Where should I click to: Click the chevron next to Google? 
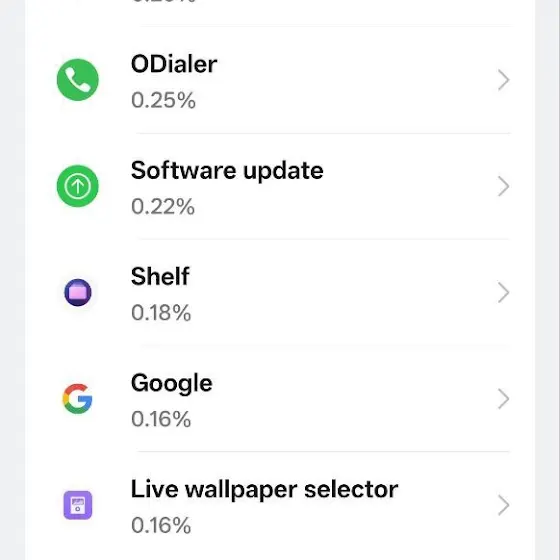point(504,399)
